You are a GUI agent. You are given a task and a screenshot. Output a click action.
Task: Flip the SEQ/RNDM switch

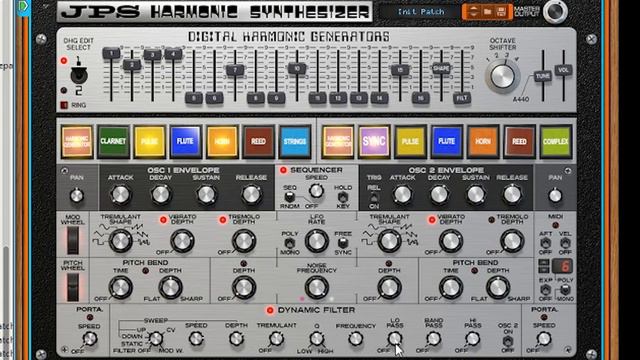tap(290, 197)
